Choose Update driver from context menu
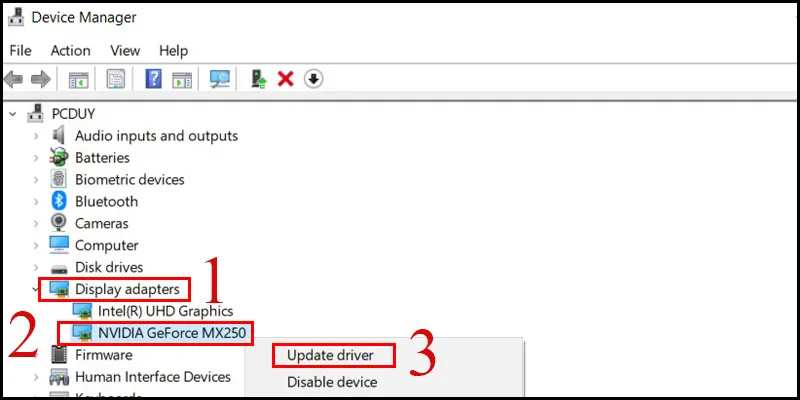This screenshot has width=800, height=400. pyautogui.click(x=333, y=355)
